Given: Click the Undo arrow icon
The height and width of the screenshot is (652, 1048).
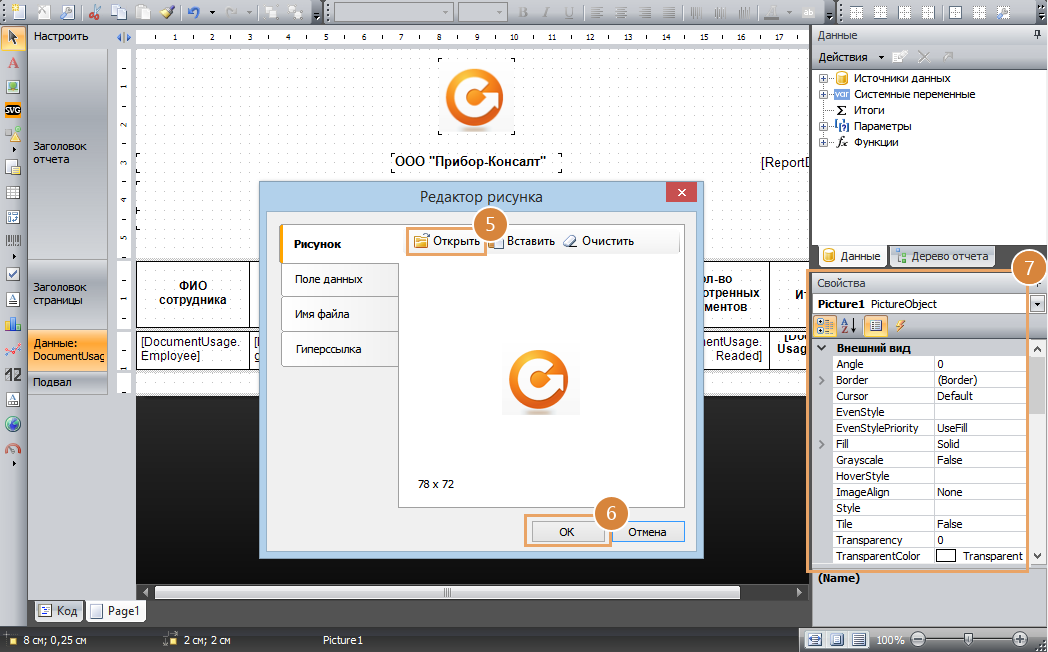Looking at the screenshot, I should click(193, 13).
